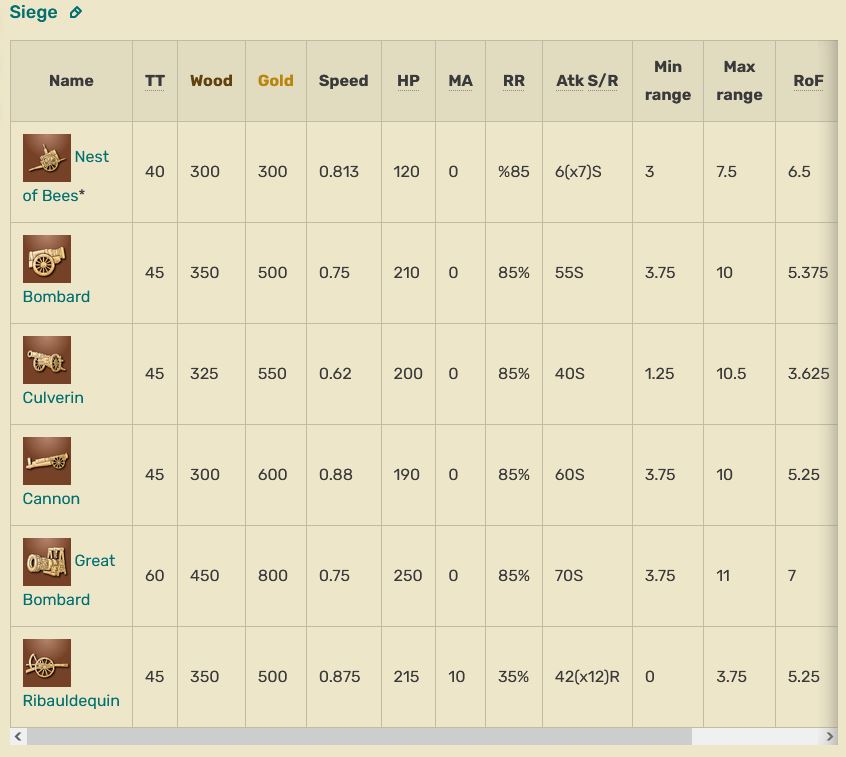This screenshot has width=846, height=757.
Task: Select the 40S attack value for Culverin
Action: pos(570,373)
